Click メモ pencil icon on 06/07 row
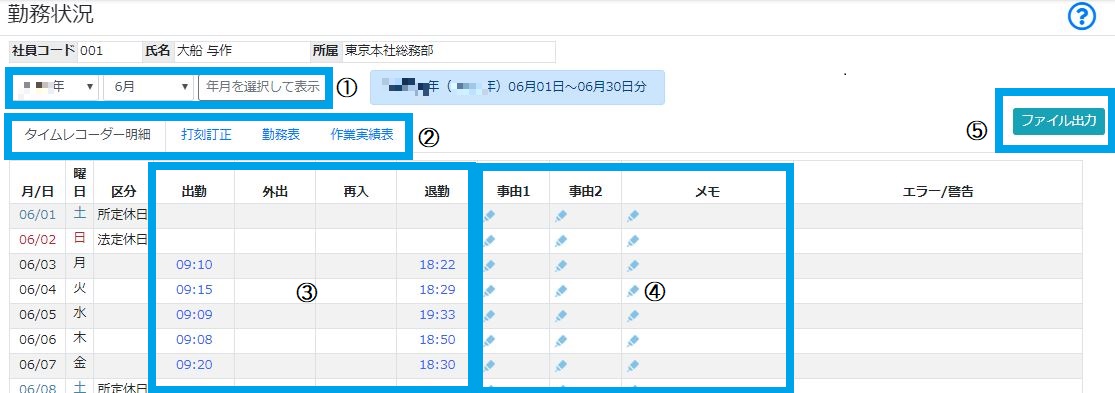The height and width of the screenshot is (393, 1115). (633, 366)
